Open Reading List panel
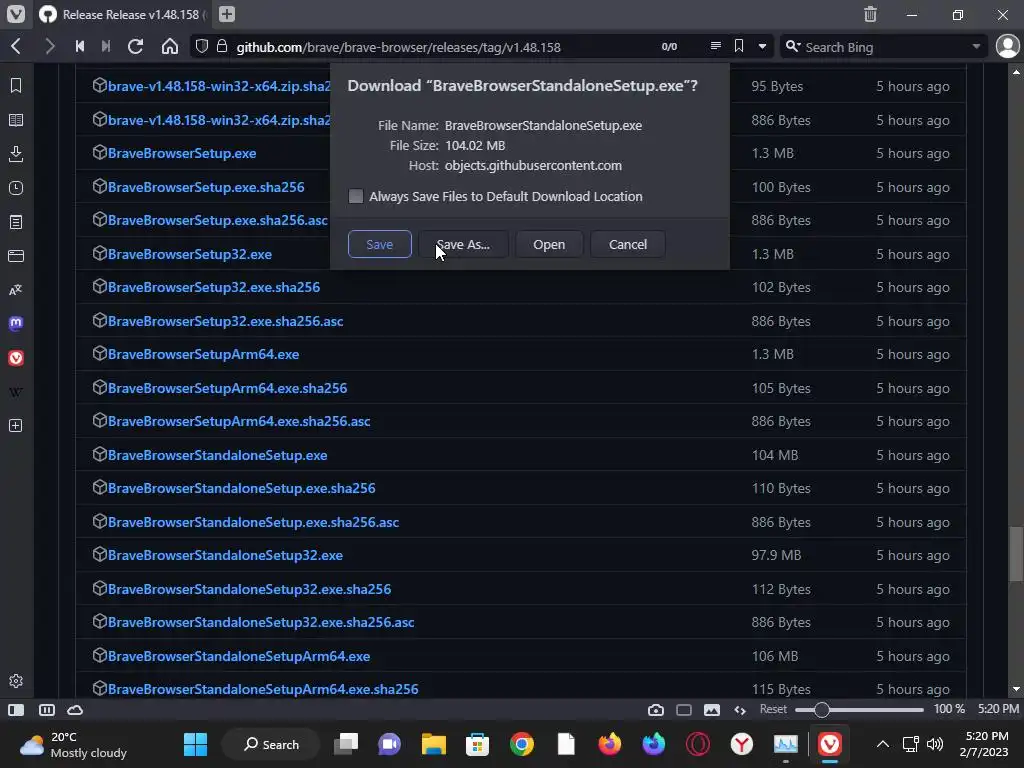Screen dimensions: 1024x768 (x=16, y=120)
